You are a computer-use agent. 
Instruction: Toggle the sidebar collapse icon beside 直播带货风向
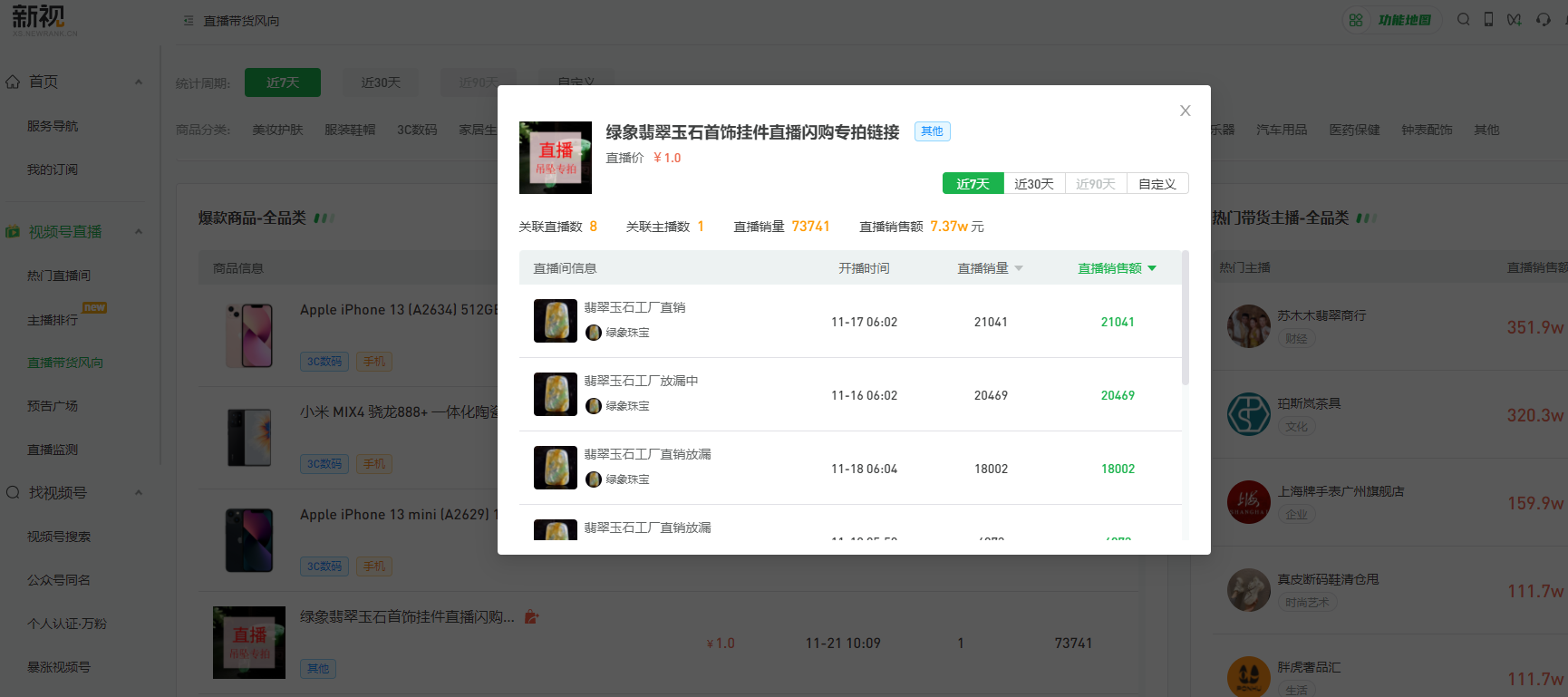pos(189,20)
